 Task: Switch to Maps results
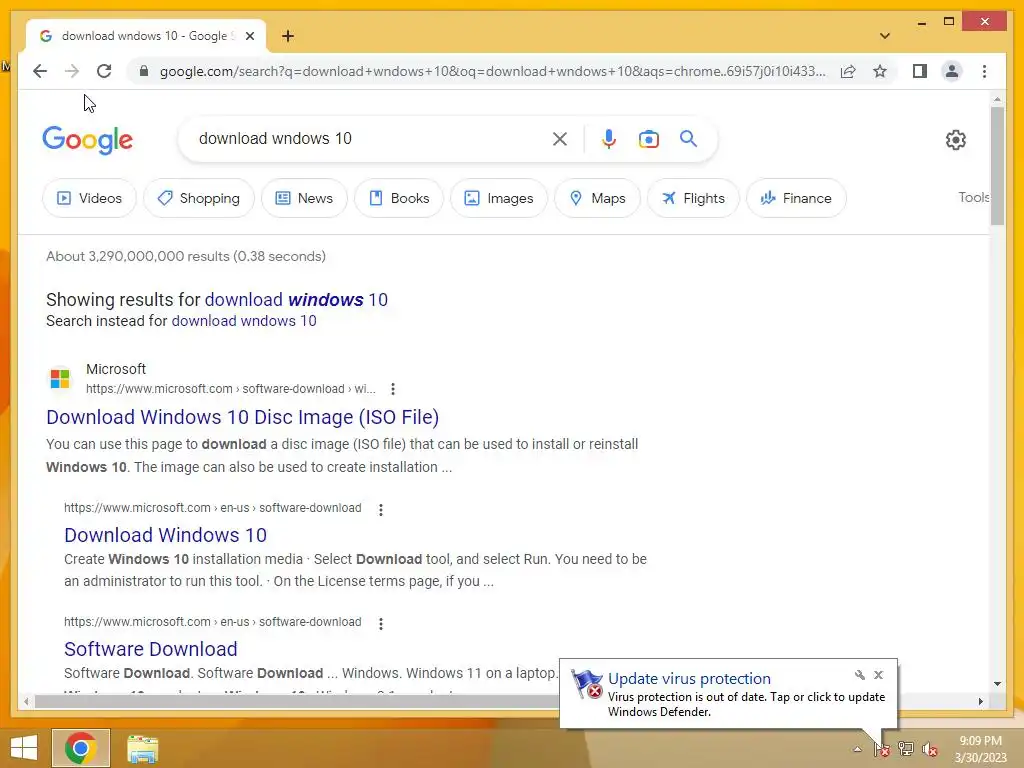coord(598,198)
